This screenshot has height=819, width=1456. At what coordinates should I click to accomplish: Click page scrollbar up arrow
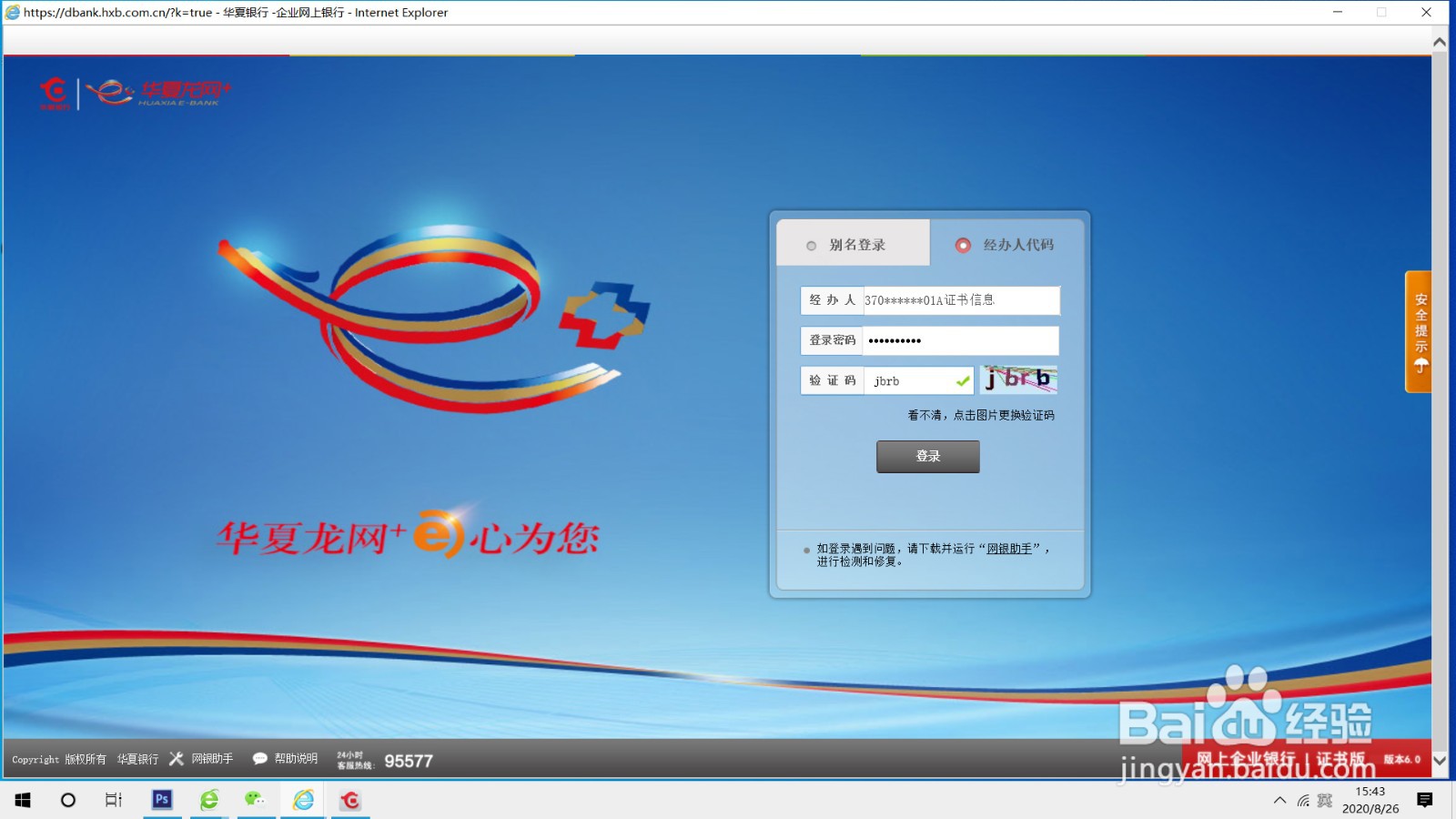(x=1440, y=42)
